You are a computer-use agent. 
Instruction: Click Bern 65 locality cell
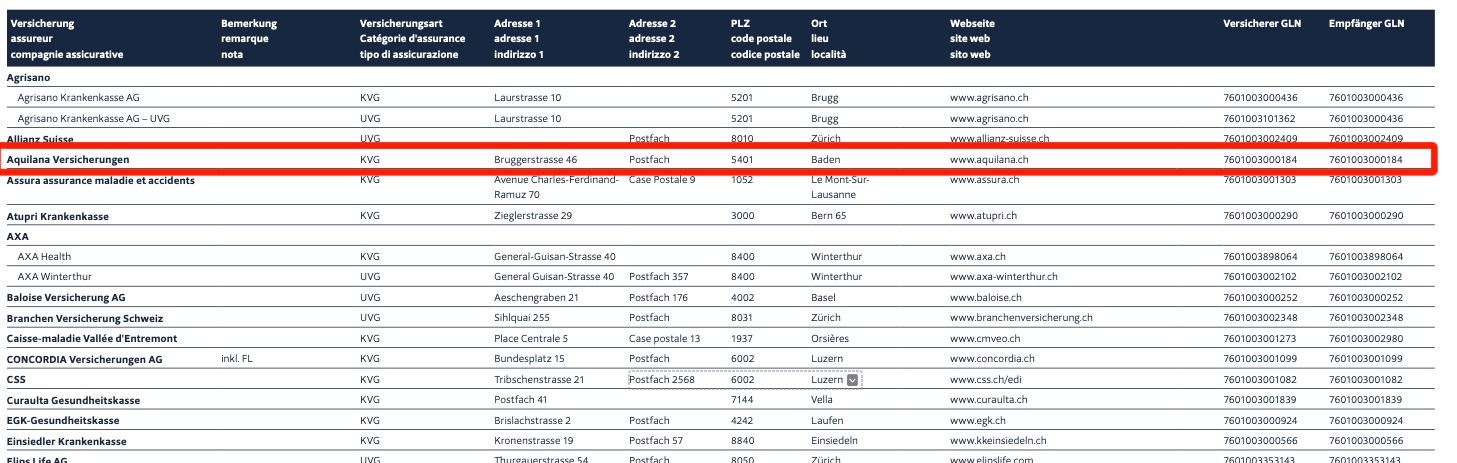coord(829,216)
